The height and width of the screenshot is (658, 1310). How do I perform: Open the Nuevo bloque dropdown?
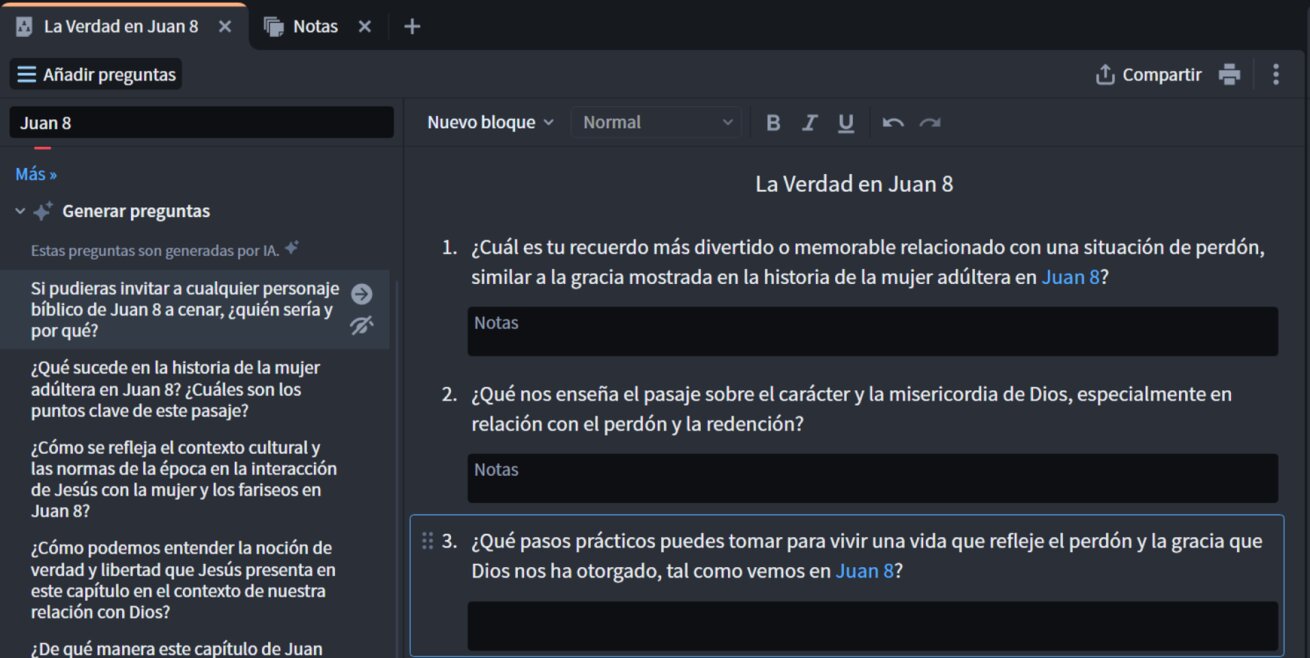pos(490,123)
